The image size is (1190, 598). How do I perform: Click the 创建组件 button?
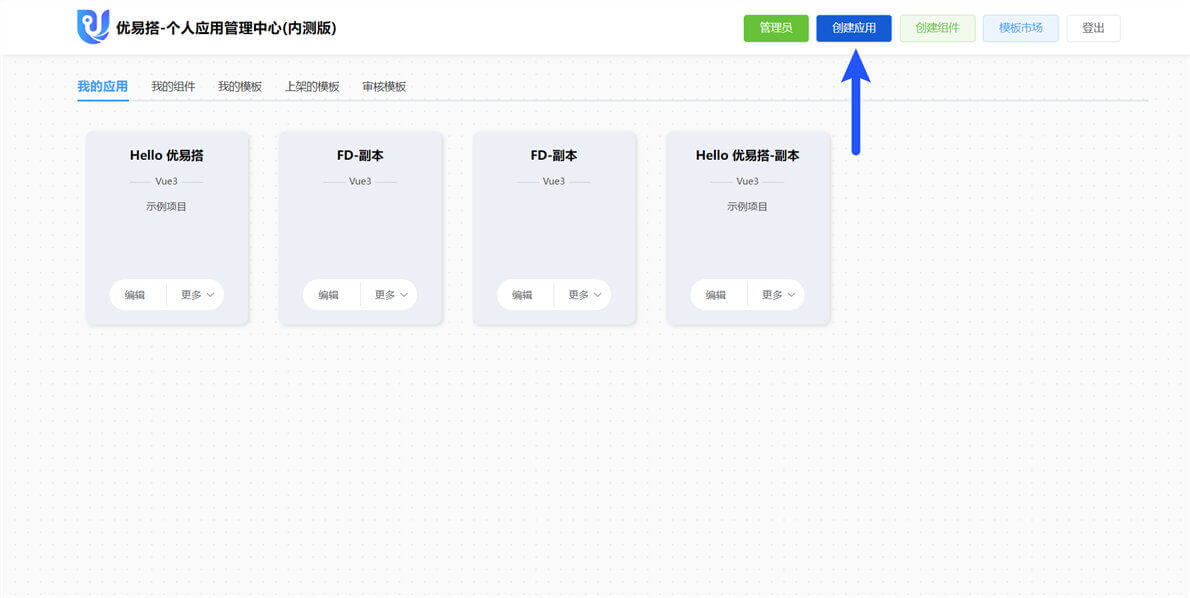tap(937, 28)
